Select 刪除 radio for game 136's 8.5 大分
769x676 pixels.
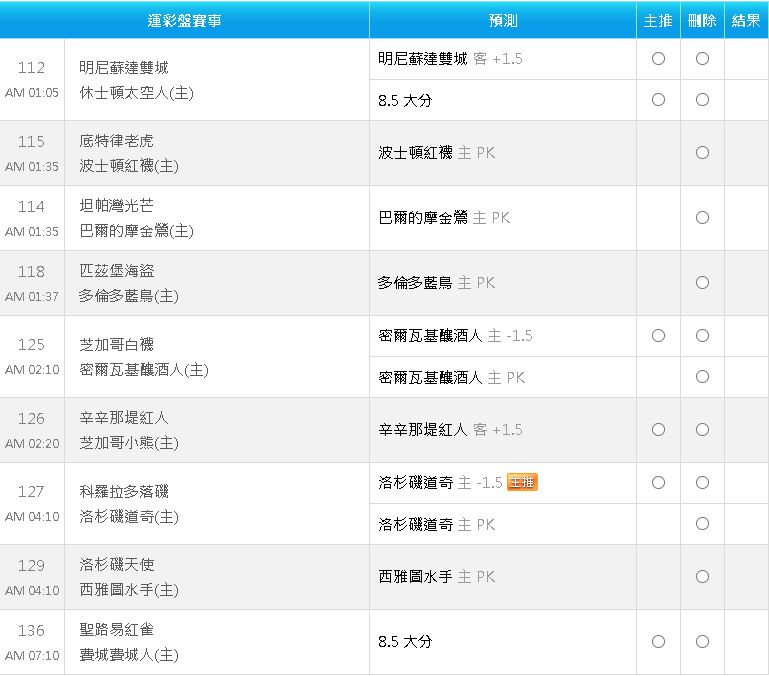[x=702, y=642]
